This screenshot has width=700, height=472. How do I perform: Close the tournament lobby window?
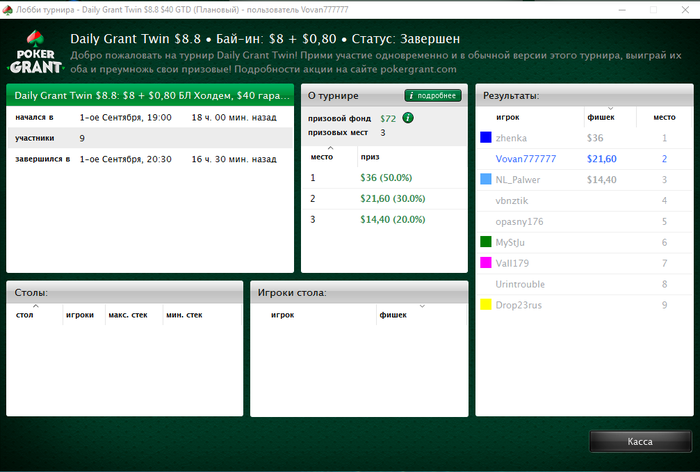pos(685,9)
